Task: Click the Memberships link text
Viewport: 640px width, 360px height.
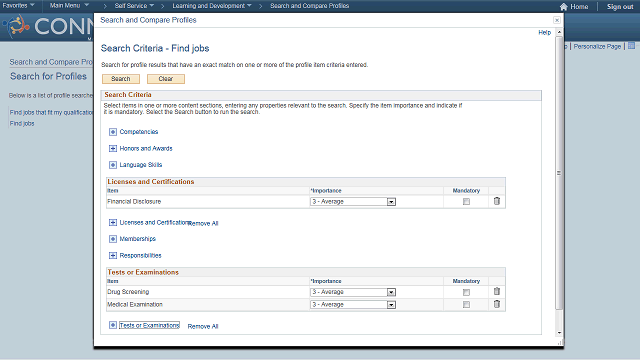Action: tap(138, 239)
